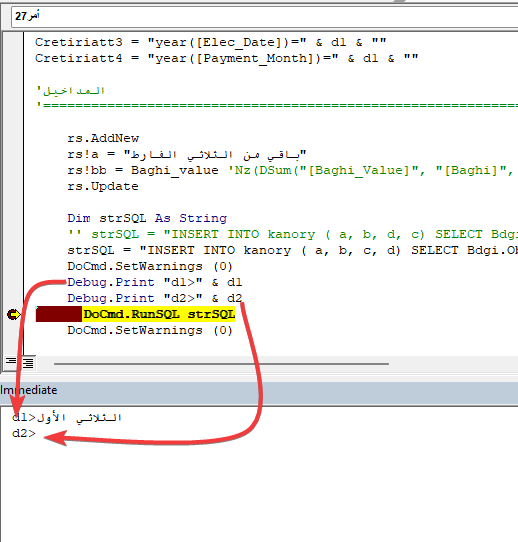Click the Debug.Print "d1>" code line
This screenshot has width=518, height=542.
click(155, 282)
